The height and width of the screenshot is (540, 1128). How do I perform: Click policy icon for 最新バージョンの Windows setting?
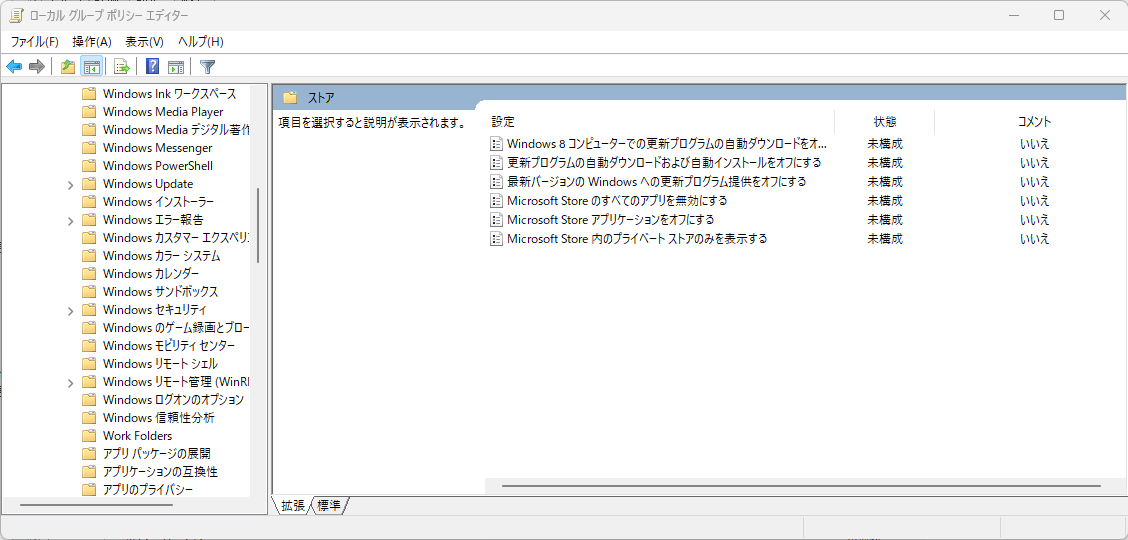pos(496,181)
